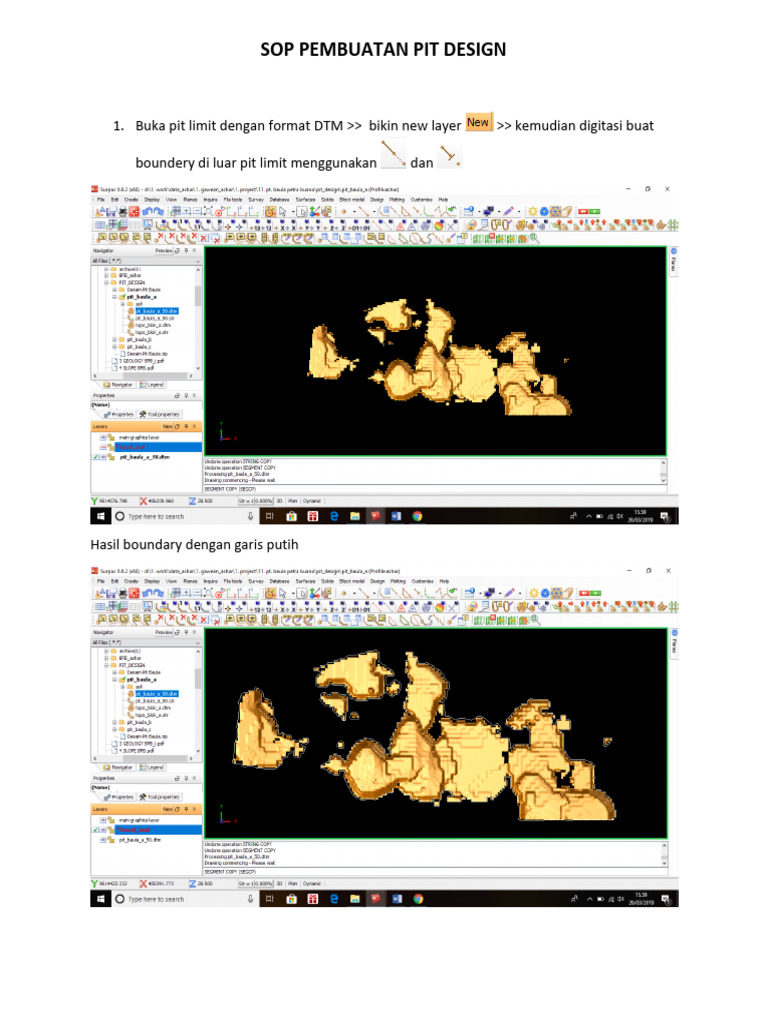Click Preview in first screenshot Navigator header
Screen dimensions: 768x1024
[163, 251]
